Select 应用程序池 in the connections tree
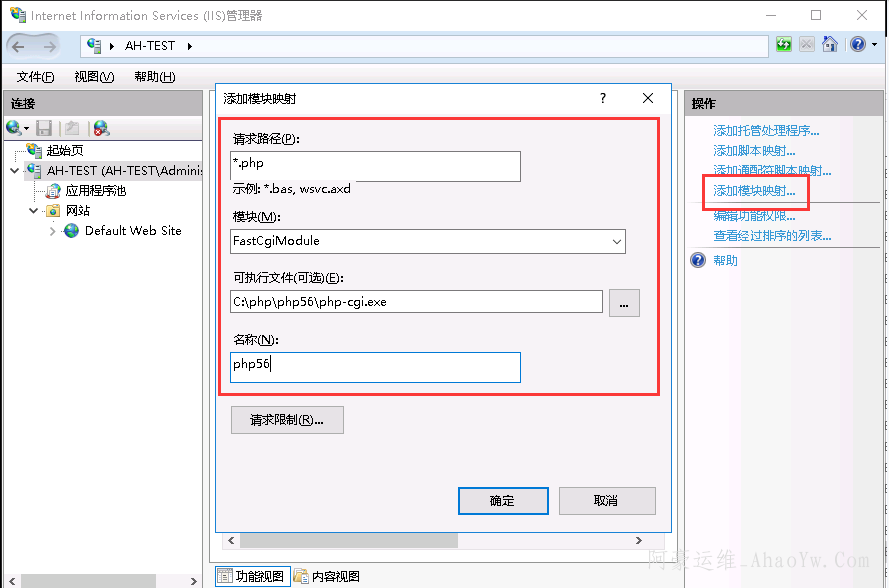Viewport: 889px width, 588px height. pyautogui.click(x=95, y=191)
